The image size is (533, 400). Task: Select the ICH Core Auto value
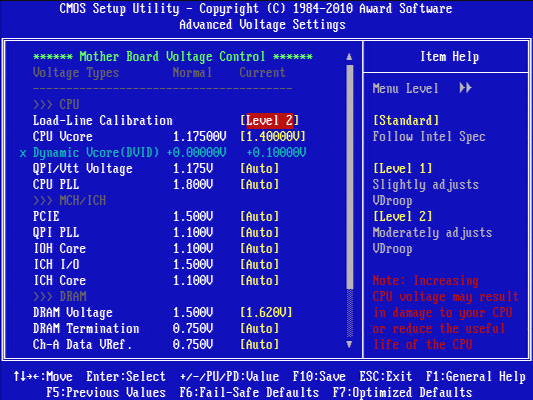coord(259,280)
